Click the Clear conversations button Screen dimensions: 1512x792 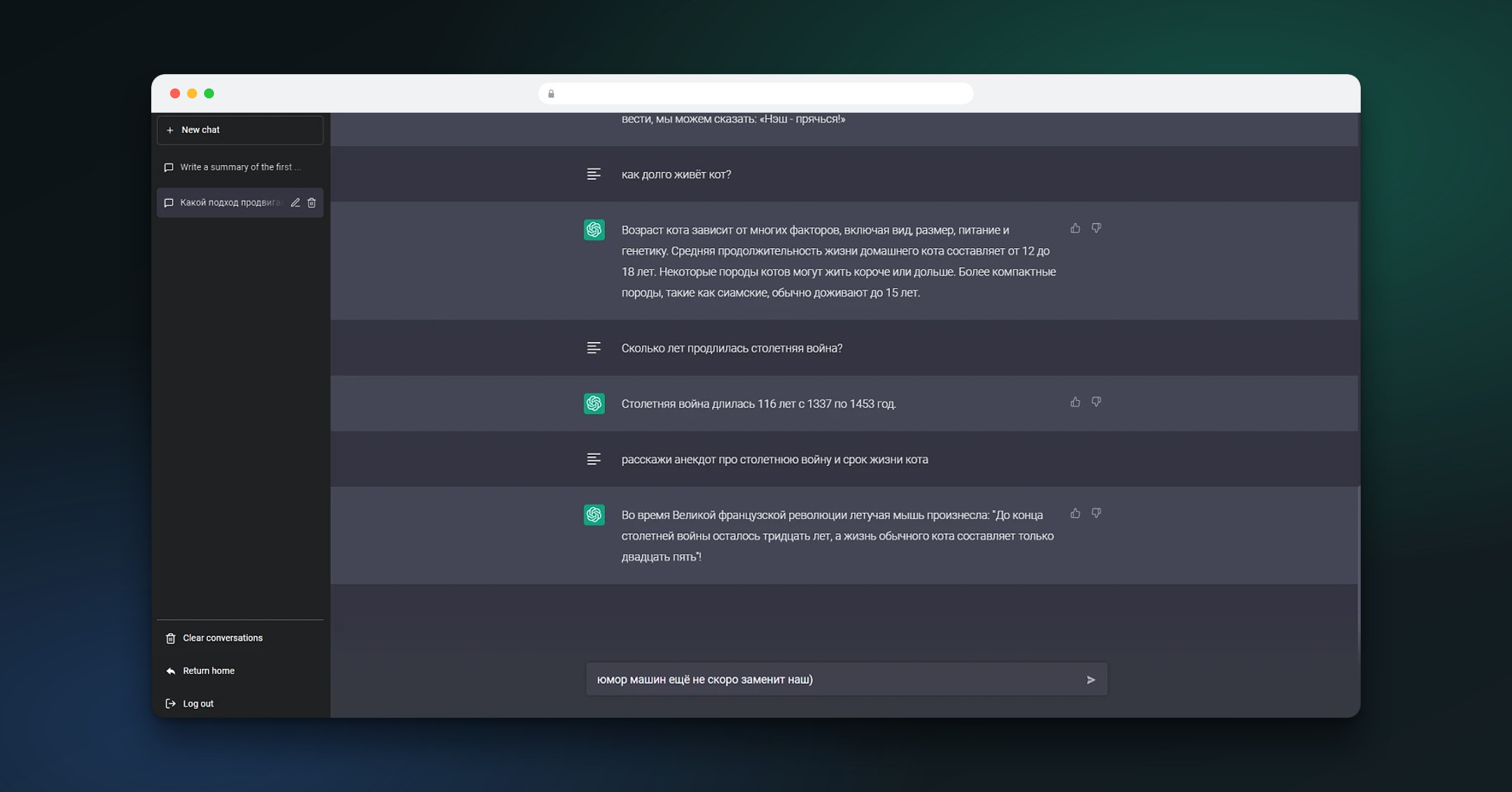[240, 638]
